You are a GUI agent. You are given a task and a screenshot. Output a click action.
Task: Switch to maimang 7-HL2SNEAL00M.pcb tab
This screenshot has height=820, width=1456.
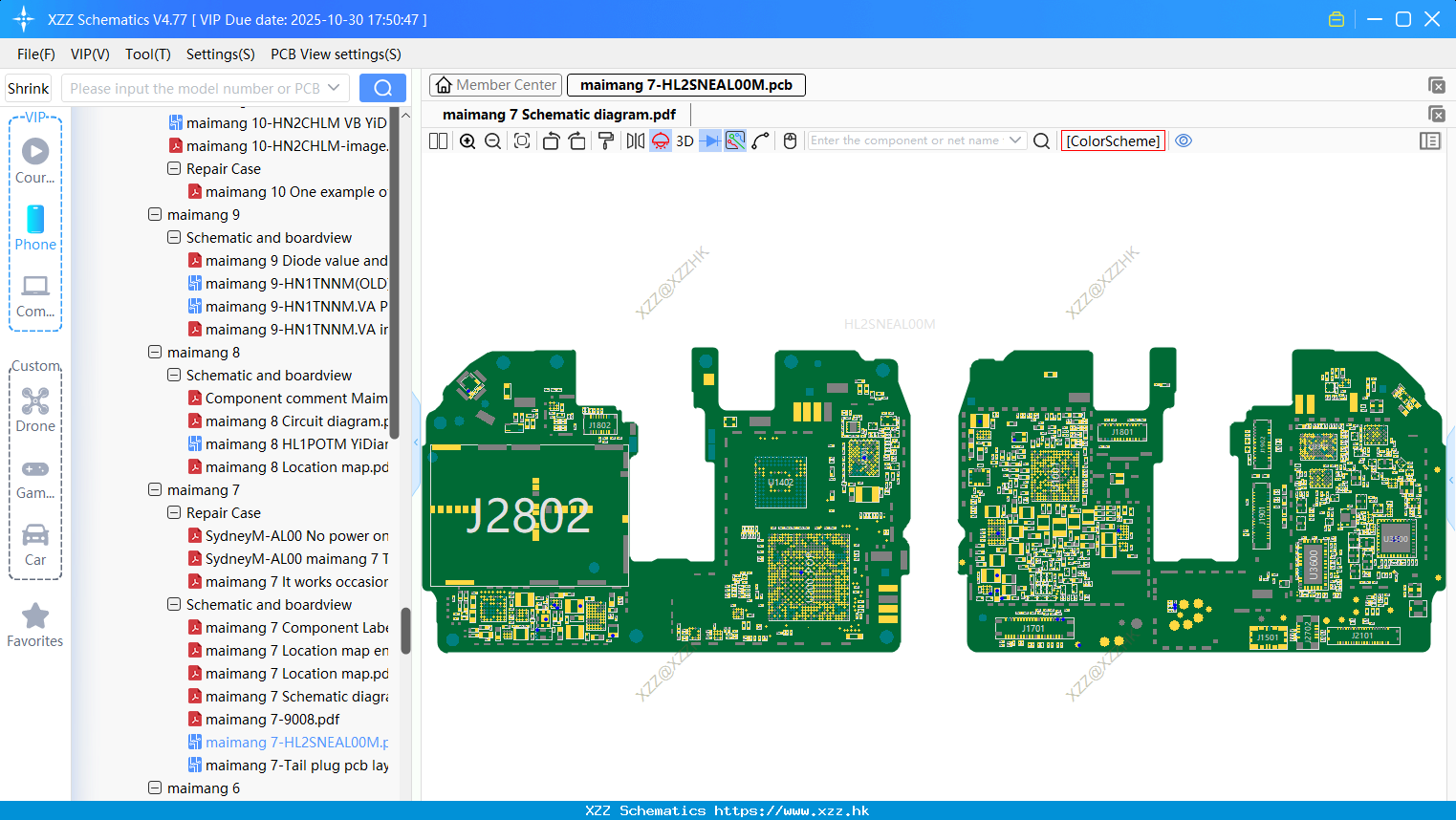click(686, 85)
